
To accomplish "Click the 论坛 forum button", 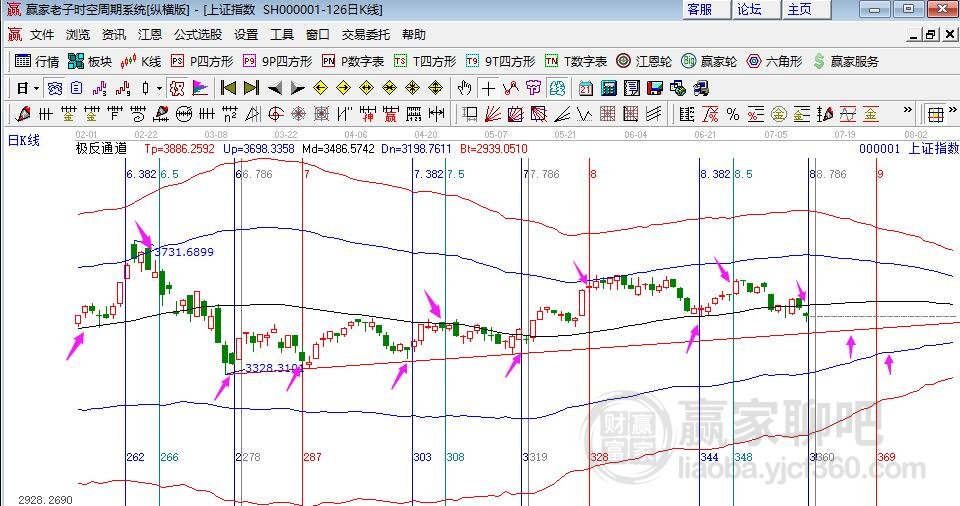I will tap(756, 9).
